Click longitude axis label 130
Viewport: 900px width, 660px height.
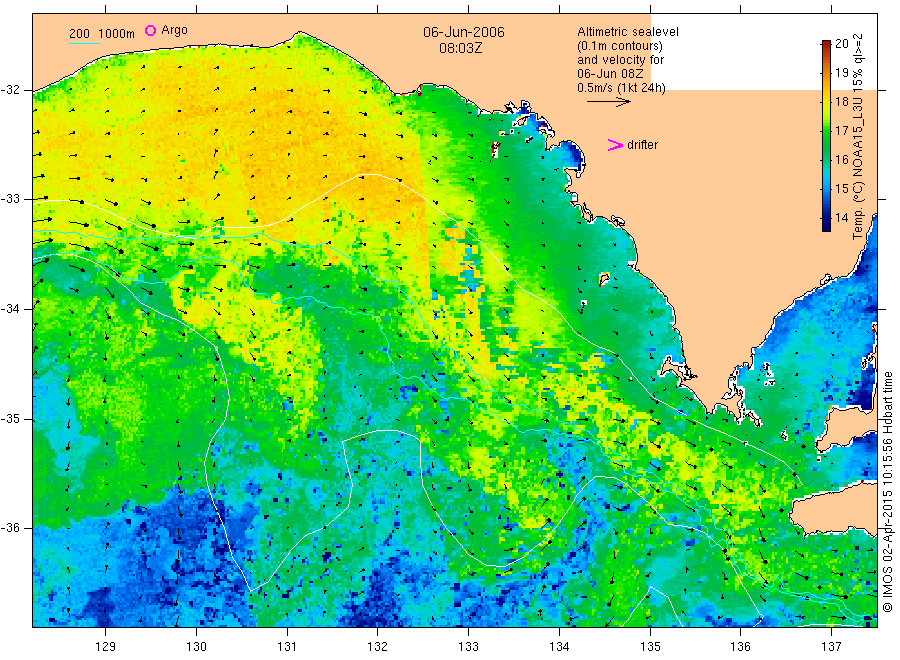(196, 647)
